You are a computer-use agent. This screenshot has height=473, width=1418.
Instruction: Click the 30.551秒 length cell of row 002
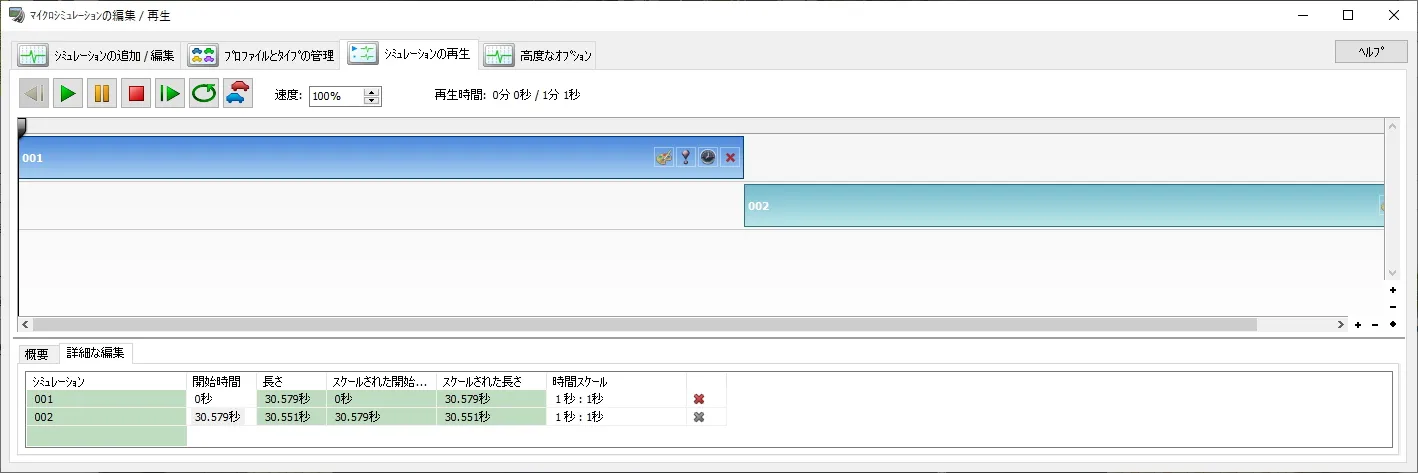(x=291, y=417)
